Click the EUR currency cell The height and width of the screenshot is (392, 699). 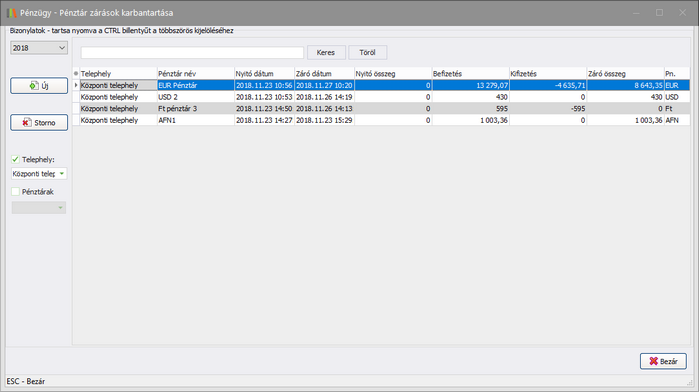(677, 85)
